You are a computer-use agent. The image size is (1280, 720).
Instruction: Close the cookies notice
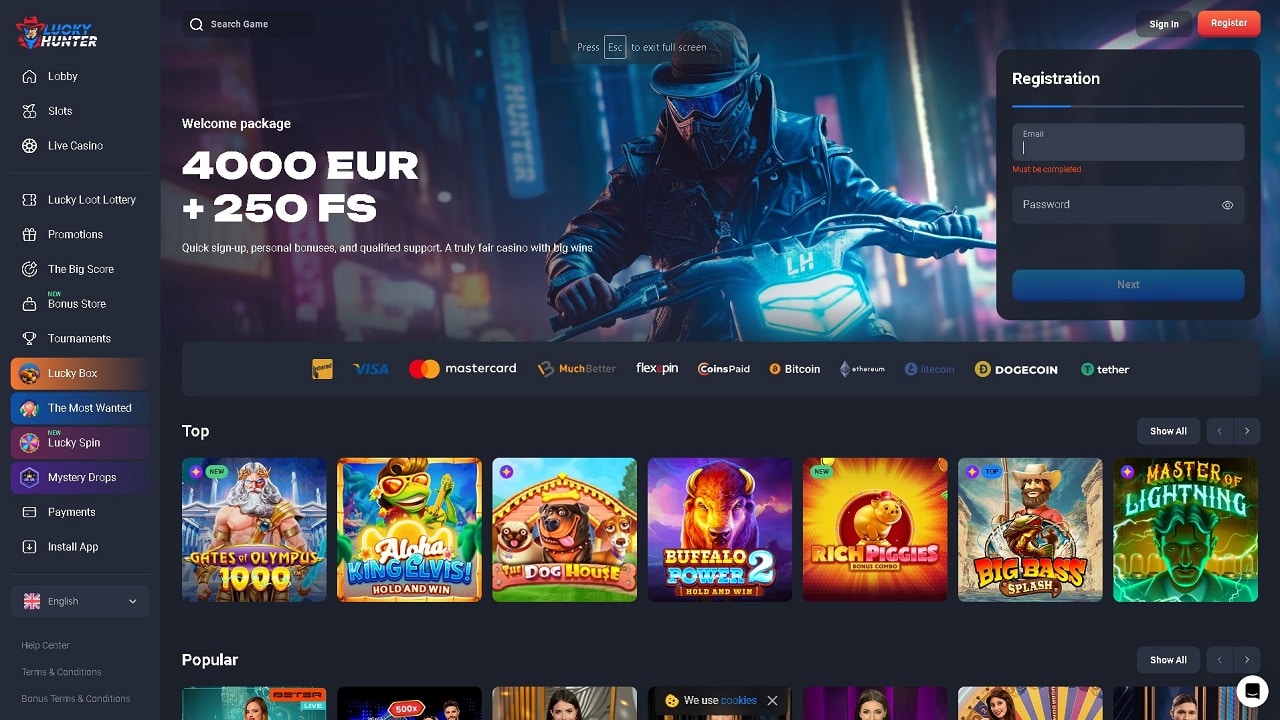click(772, 701)
